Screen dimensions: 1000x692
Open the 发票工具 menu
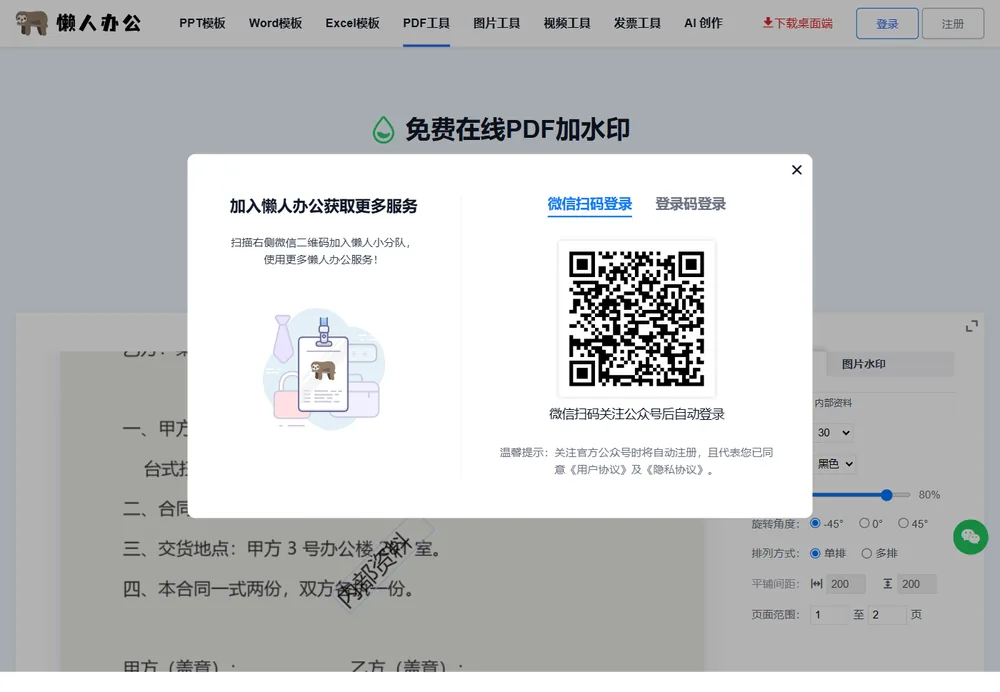(x=637, y=23)
